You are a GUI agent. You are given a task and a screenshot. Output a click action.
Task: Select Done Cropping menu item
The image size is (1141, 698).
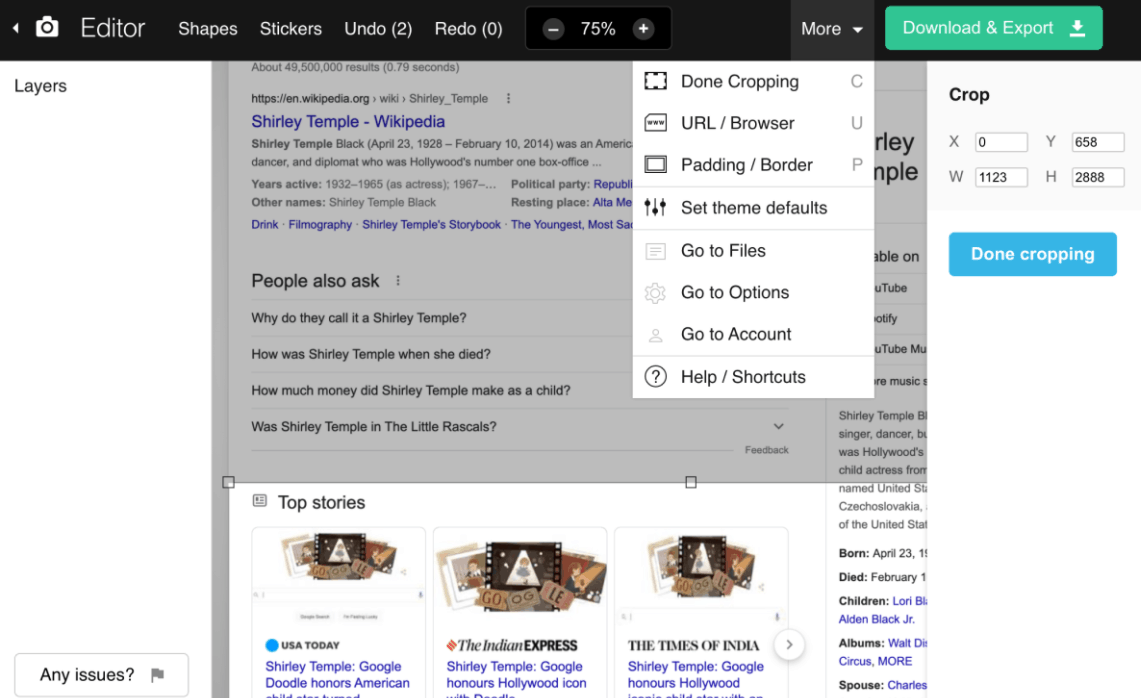pos(753,82)
